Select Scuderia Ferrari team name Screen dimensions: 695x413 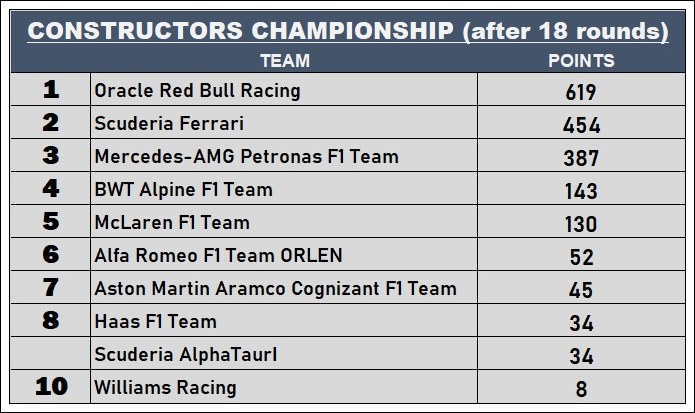169,123
